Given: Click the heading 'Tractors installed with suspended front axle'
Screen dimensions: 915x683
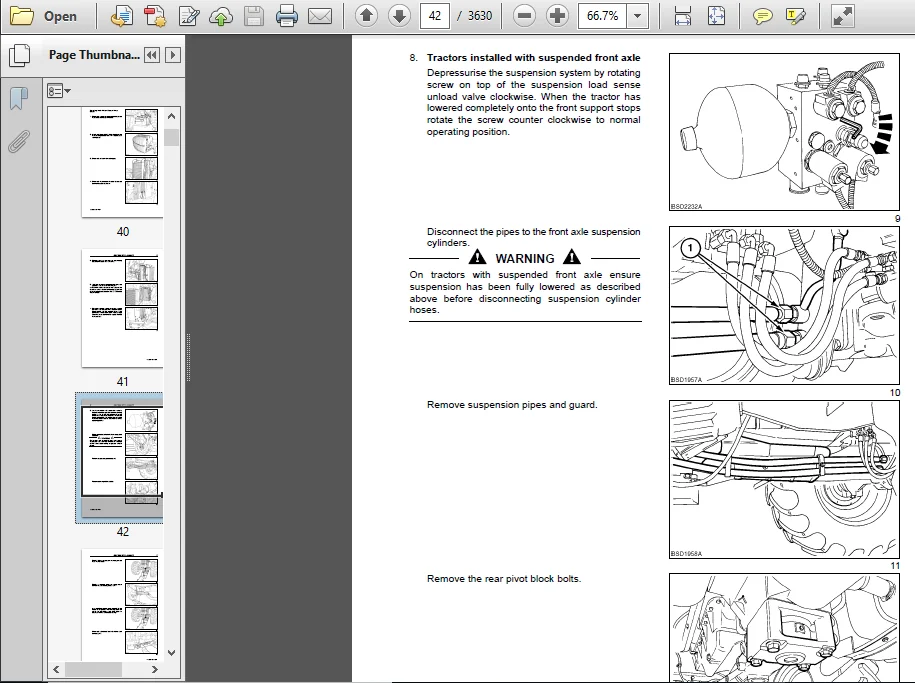Looking at the screenshot, I should [533, 58].
